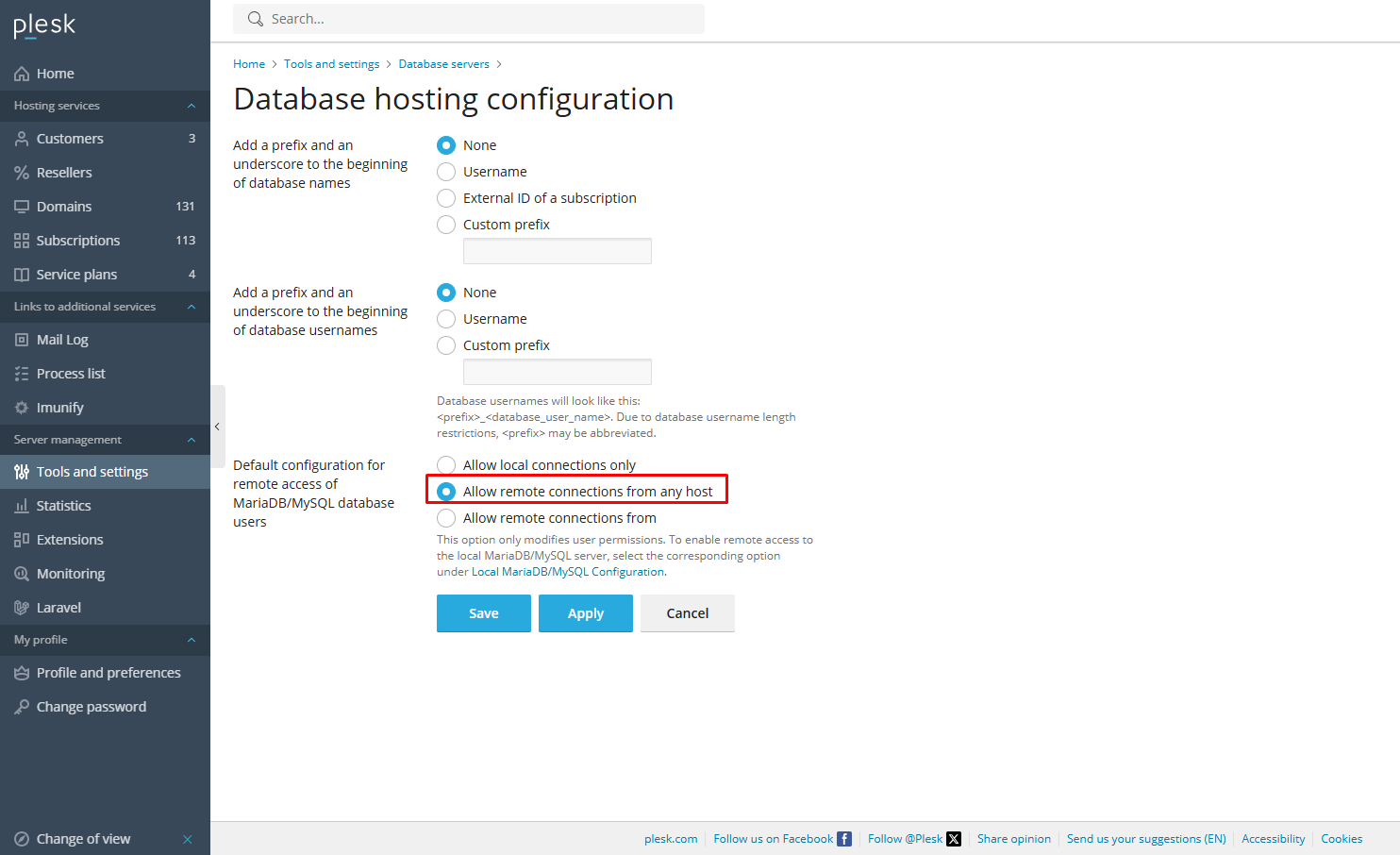Image resolution: width=1400 pixels, height=855 pixels.
Task: Close the Change of view bar
Action: pyautogui.click(x=187, y=839)
